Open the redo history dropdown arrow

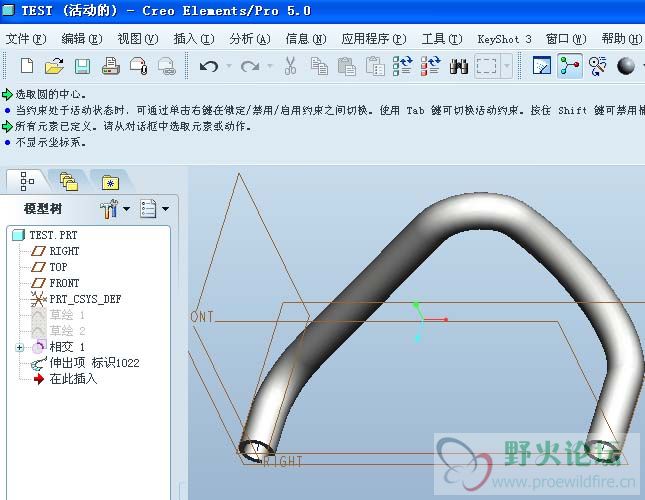click(x=270, y=65)
